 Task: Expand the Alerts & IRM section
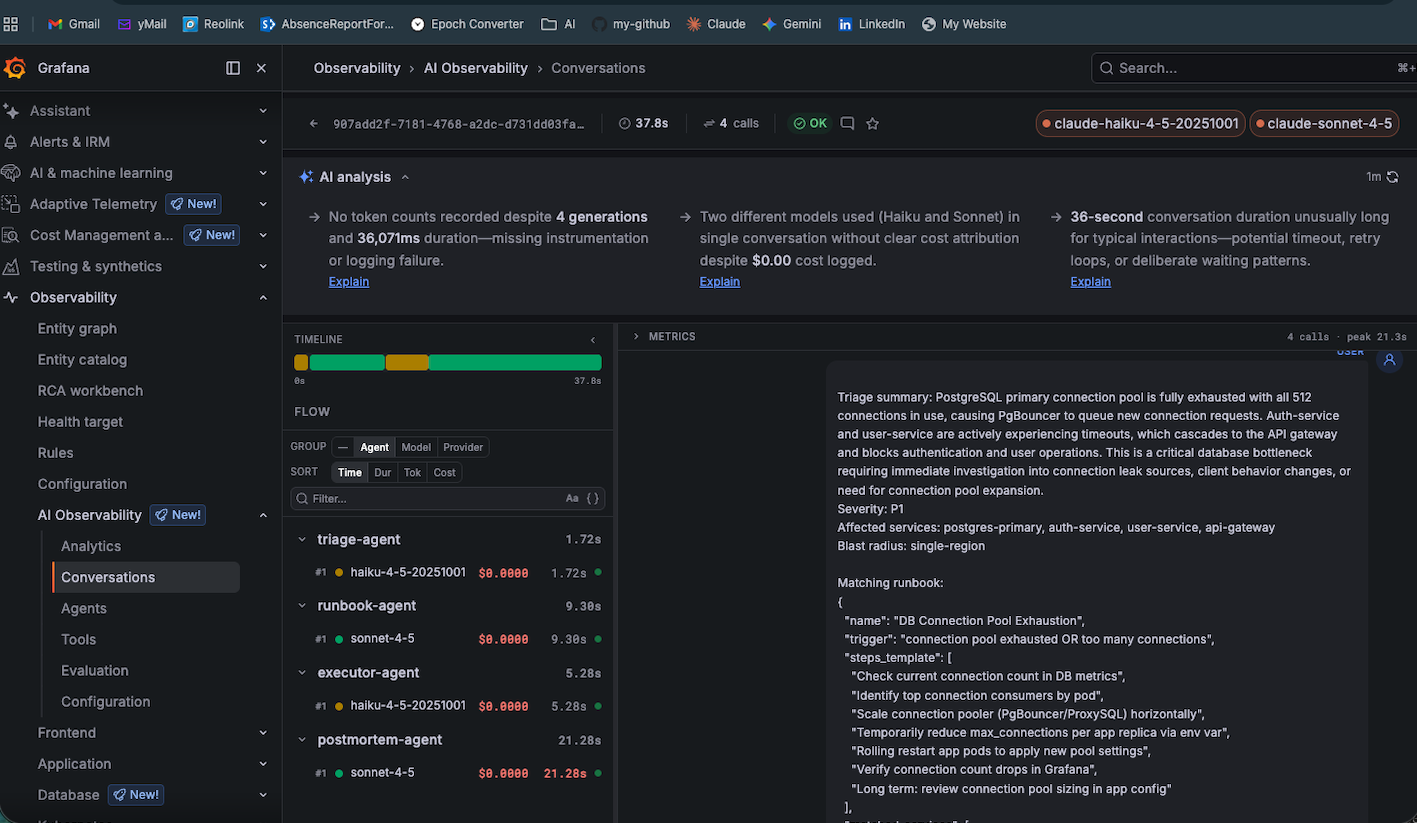[263, 142]
